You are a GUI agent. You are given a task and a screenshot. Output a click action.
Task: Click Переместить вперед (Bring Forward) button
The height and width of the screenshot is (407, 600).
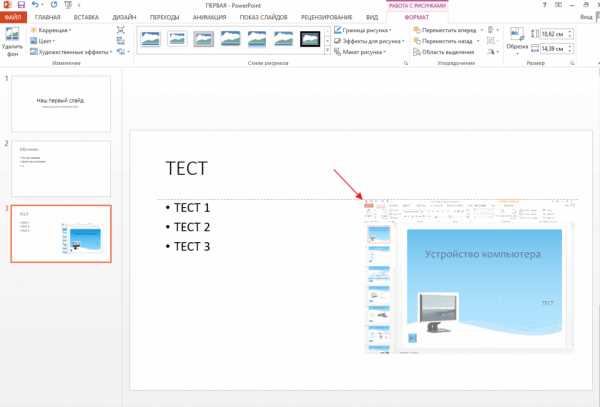(x=445, y=30)
